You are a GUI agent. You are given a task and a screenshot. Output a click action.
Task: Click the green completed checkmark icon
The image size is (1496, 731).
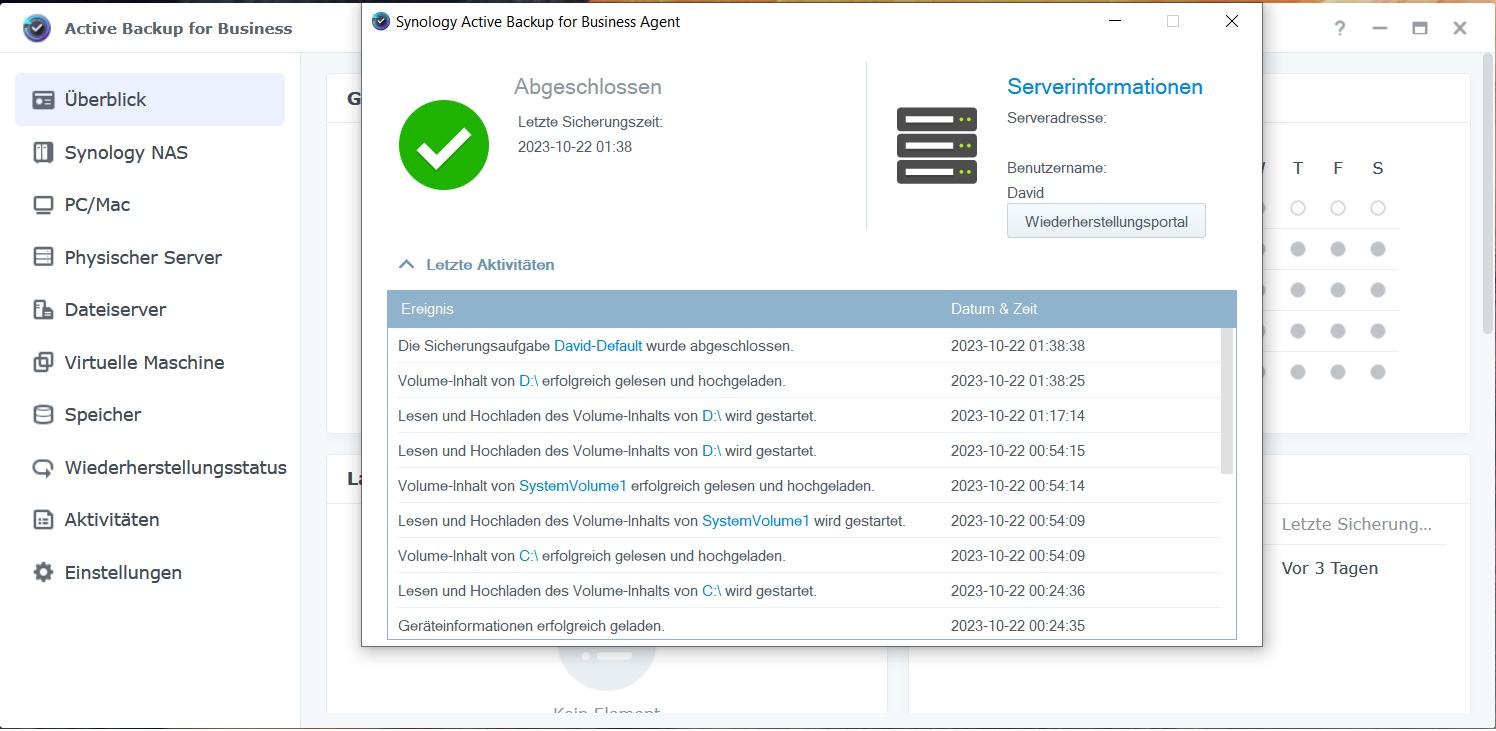(x=444, y=145)
